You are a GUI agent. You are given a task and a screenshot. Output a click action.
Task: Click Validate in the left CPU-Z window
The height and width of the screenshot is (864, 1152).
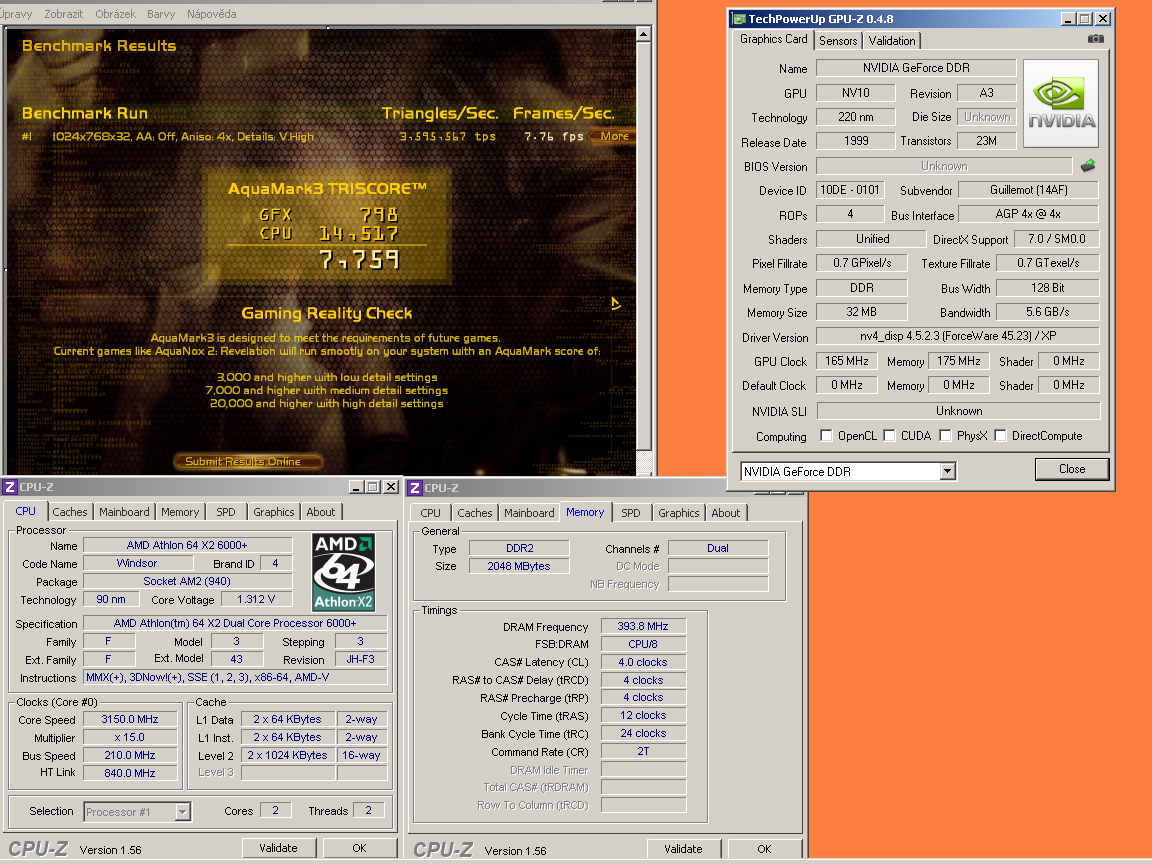pos(278,849)
